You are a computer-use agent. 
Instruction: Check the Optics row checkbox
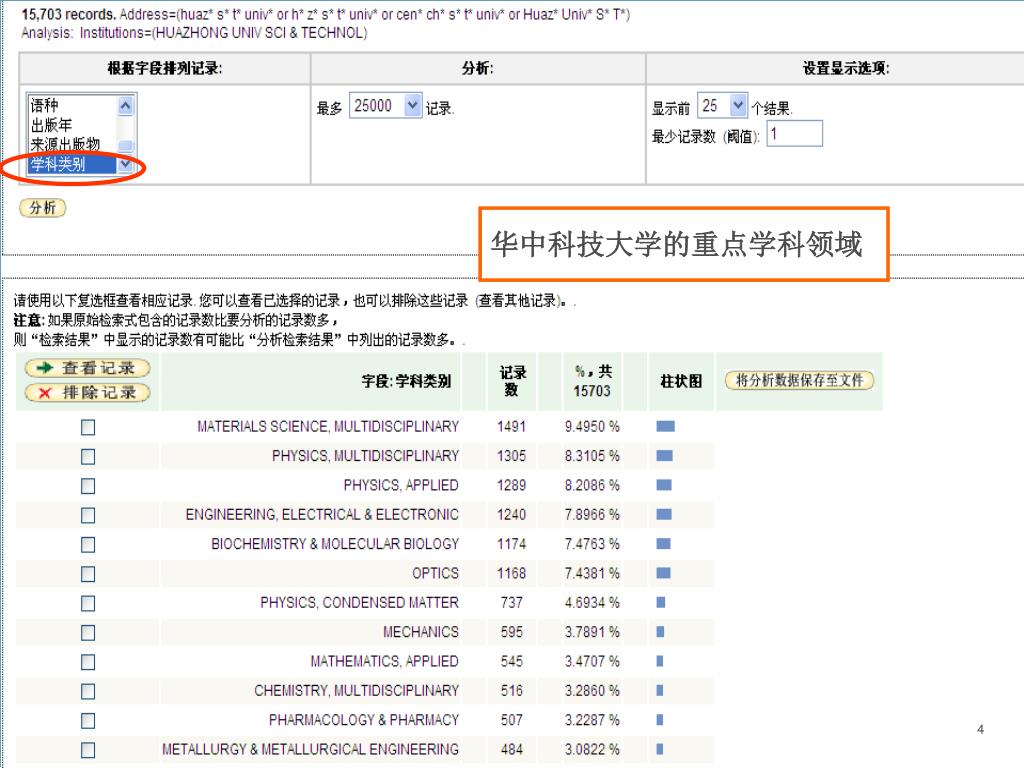click(x=88, y=574)
